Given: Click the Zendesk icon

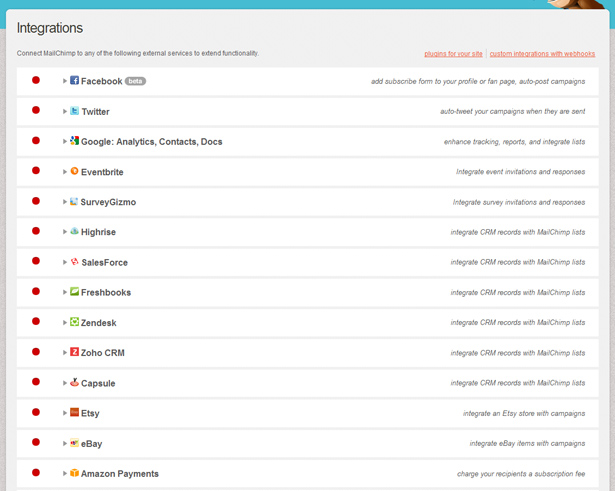Looking at the screenshot, I should pos(75,322).
